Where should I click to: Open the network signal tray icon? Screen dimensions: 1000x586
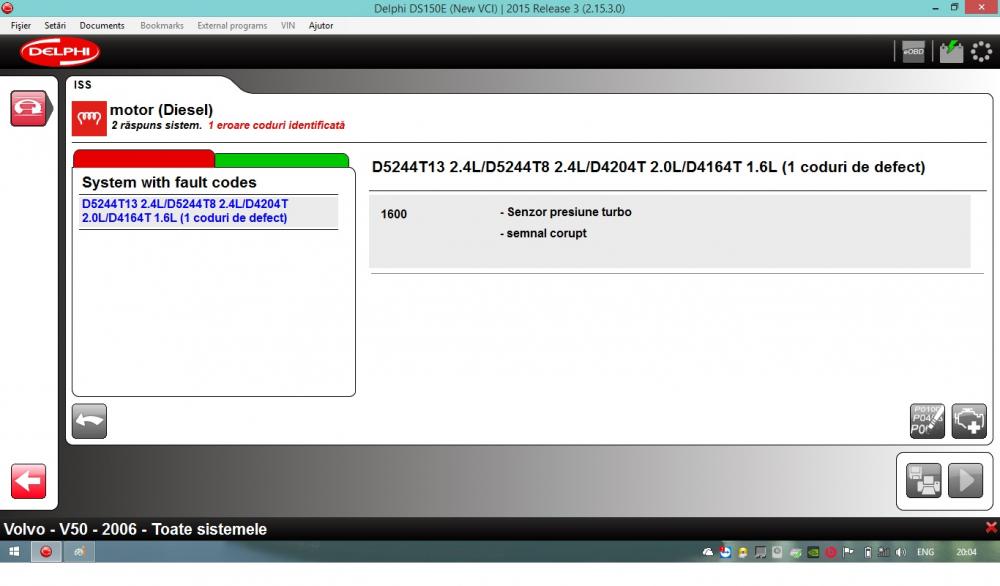(x=883, y=552)
